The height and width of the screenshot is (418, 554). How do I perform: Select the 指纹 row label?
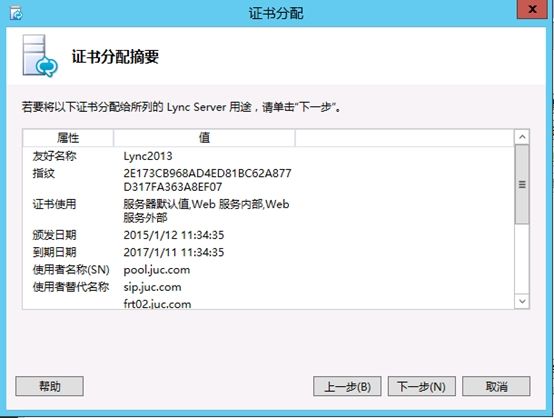(44, 173)
